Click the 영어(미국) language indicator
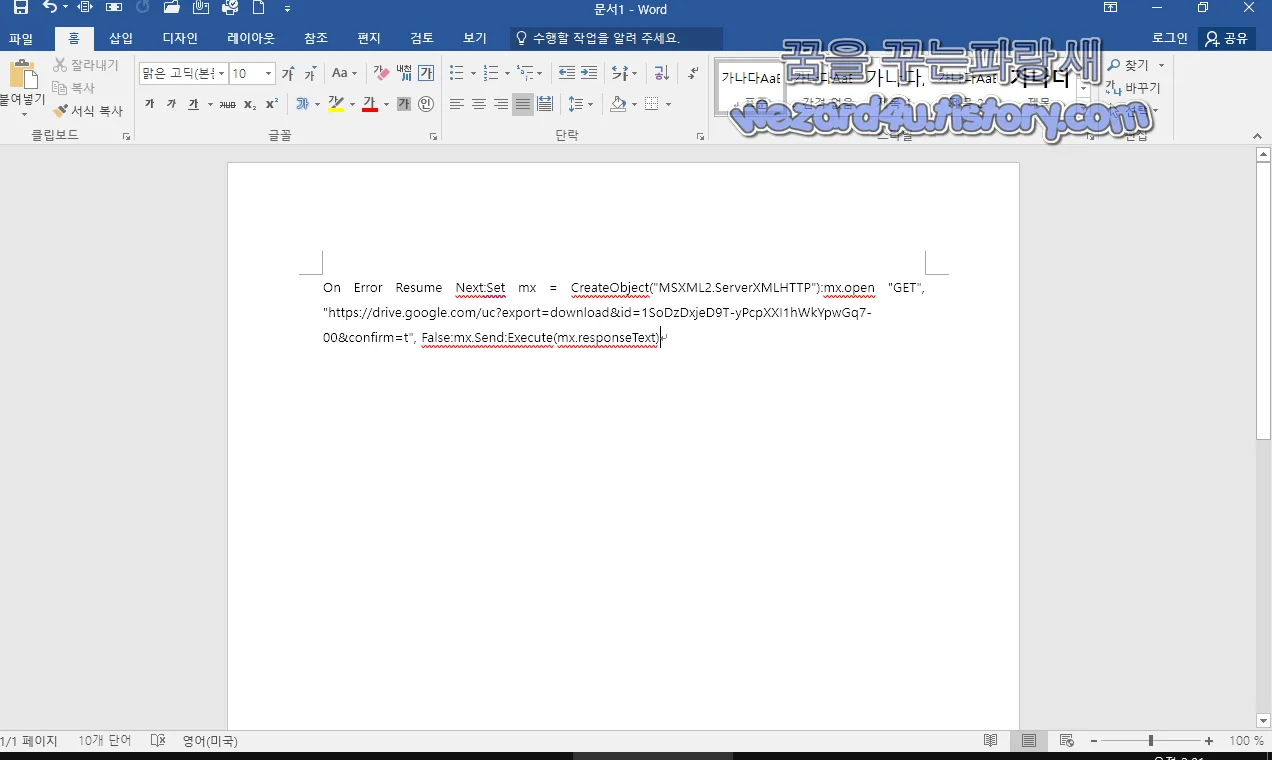1272x760 pixels. tap(210, 741)
